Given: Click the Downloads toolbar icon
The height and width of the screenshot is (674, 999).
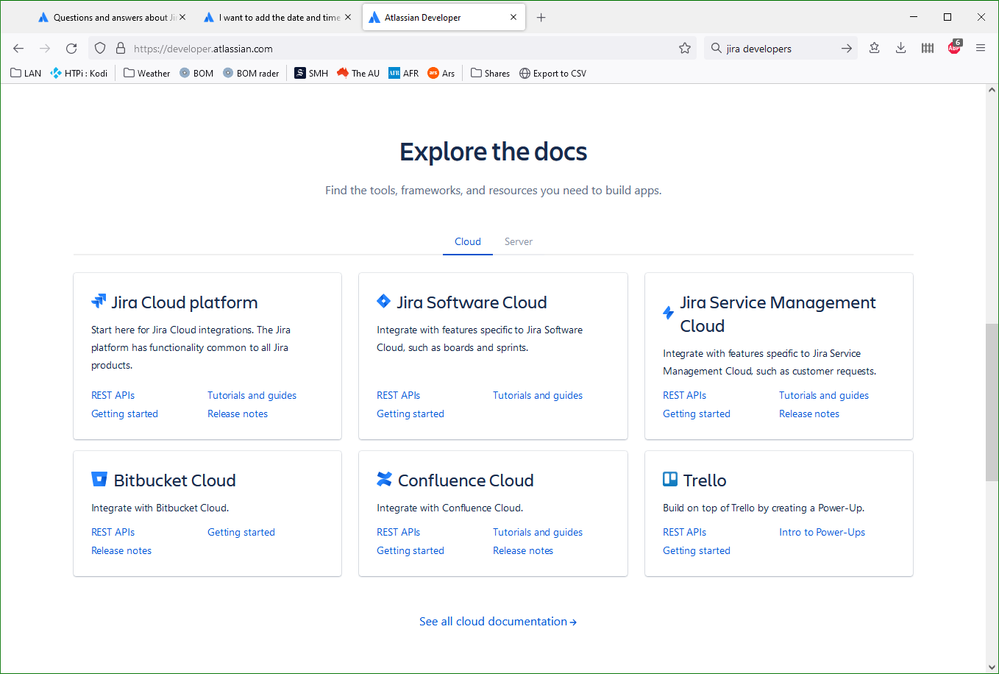Looking at the screenshot, I should (900, 47).
